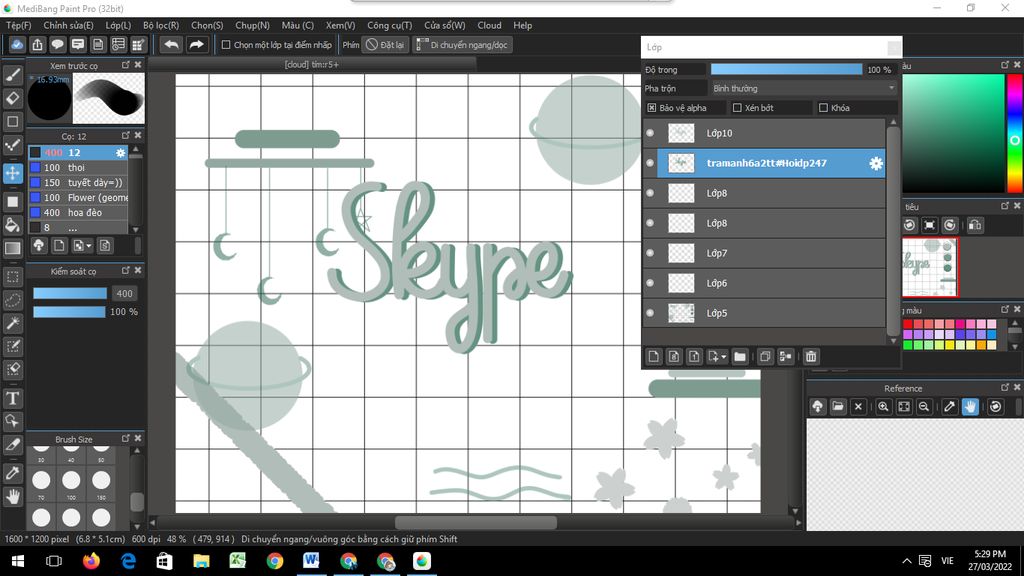Select the Text tool
Viewport: 1024px width, 576px height.
(13, 398)
